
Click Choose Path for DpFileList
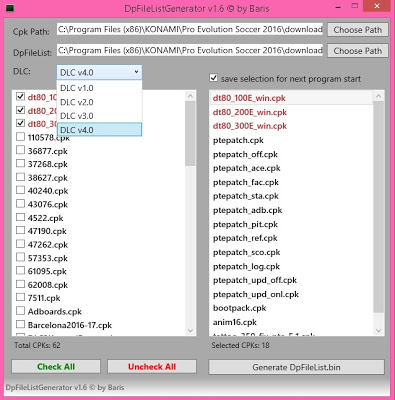coord(358,51)
